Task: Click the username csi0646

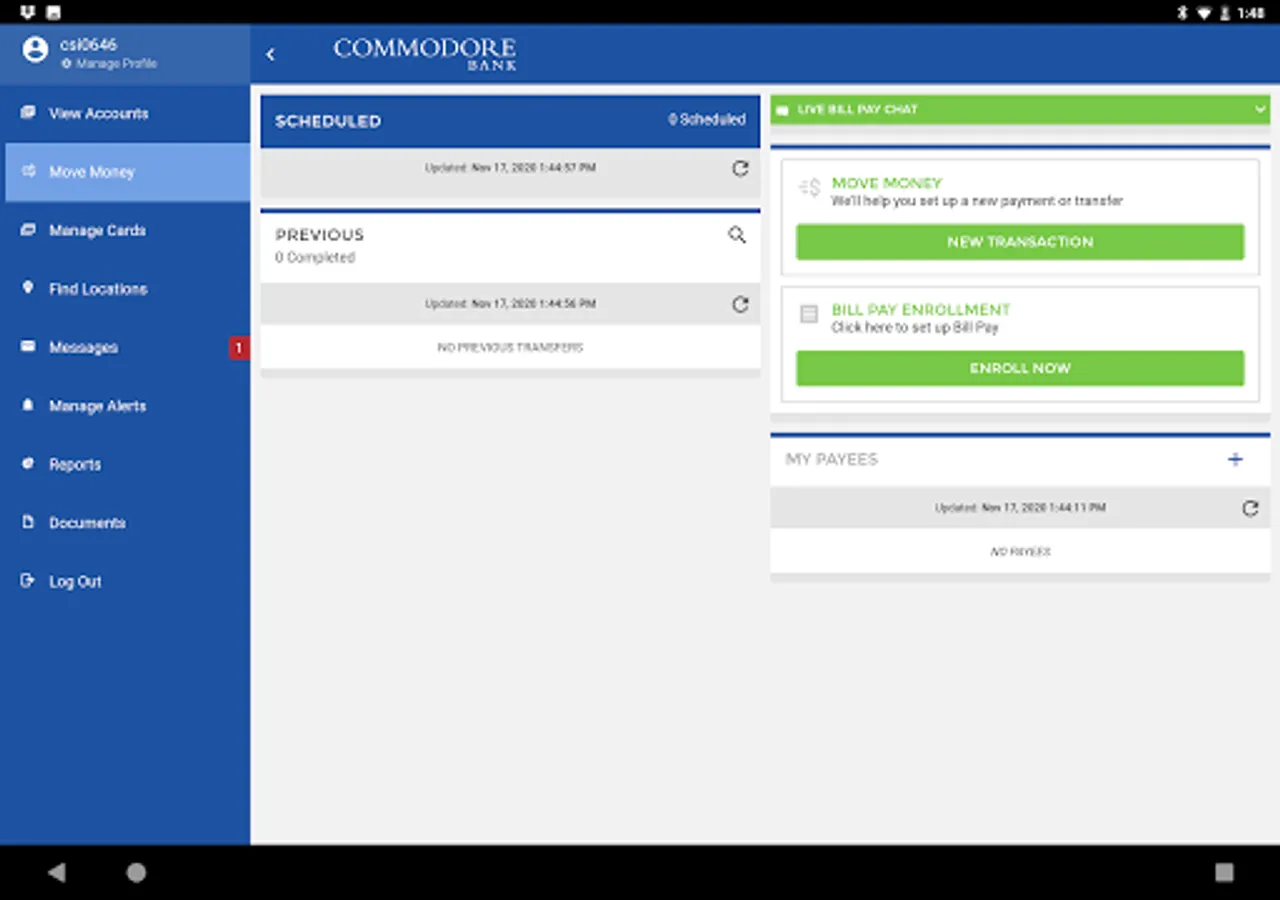Action: pos(88,45)
